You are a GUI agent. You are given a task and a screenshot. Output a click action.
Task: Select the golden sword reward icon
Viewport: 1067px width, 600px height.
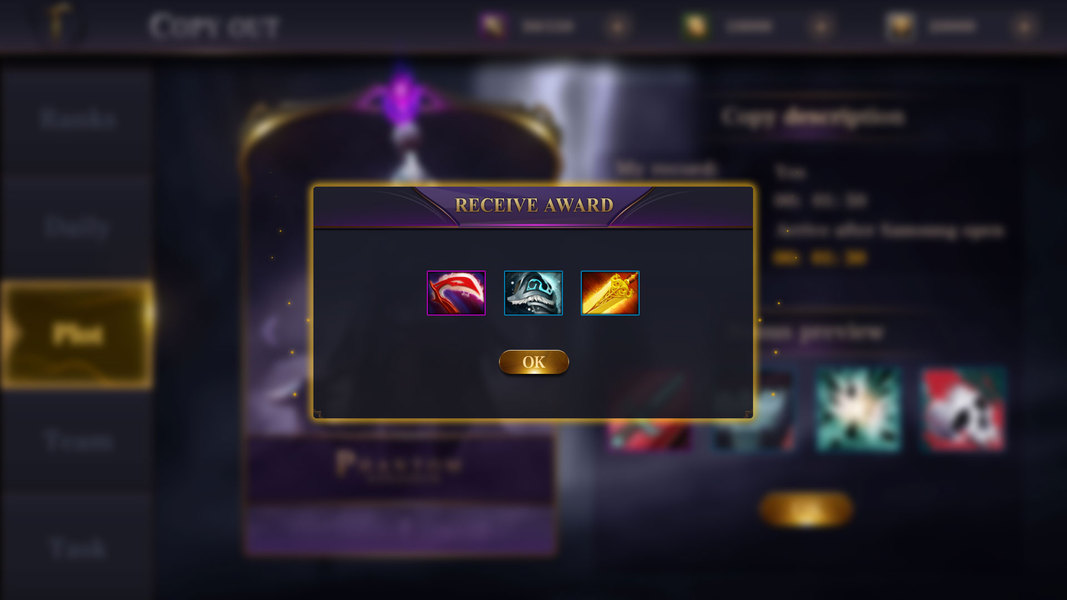click(610, 293)
